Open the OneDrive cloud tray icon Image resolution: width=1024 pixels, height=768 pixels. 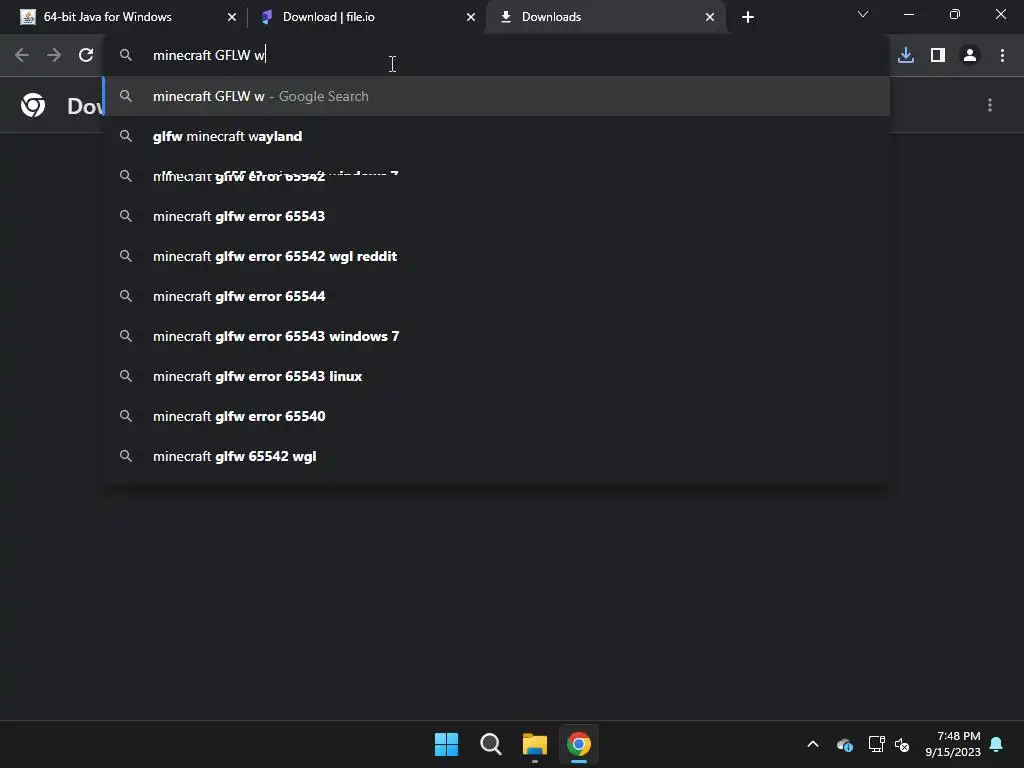844,744
